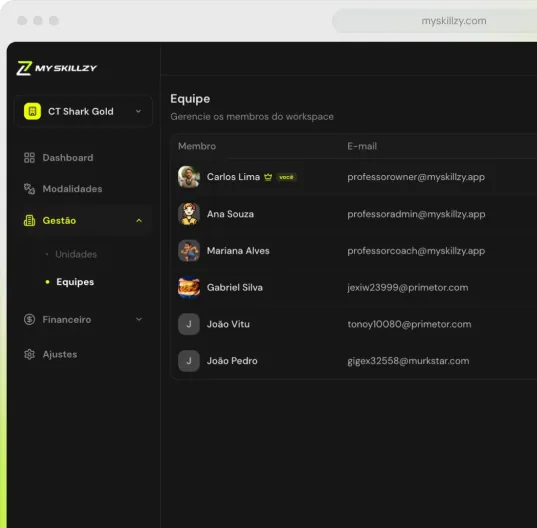Viewport: 537px width, 528px height.
Task: Go to Modalidades in the sidebar
Action: [x=72, y=189]
